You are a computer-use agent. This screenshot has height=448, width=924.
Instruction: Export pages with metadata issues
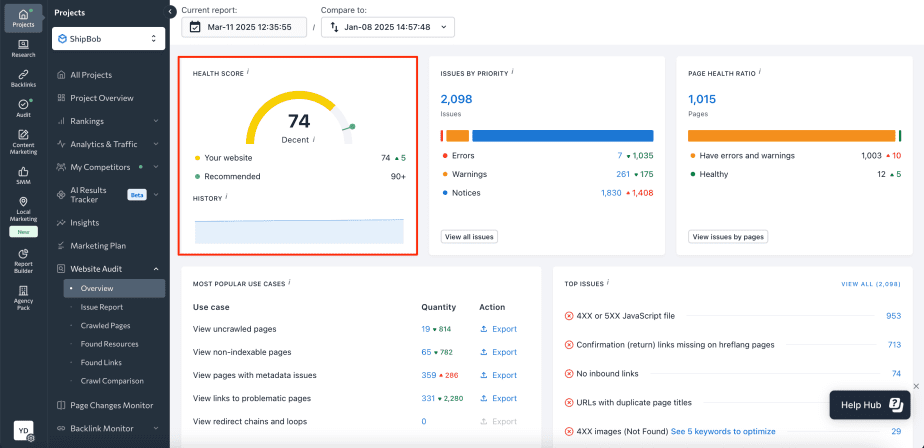point(499,375)
